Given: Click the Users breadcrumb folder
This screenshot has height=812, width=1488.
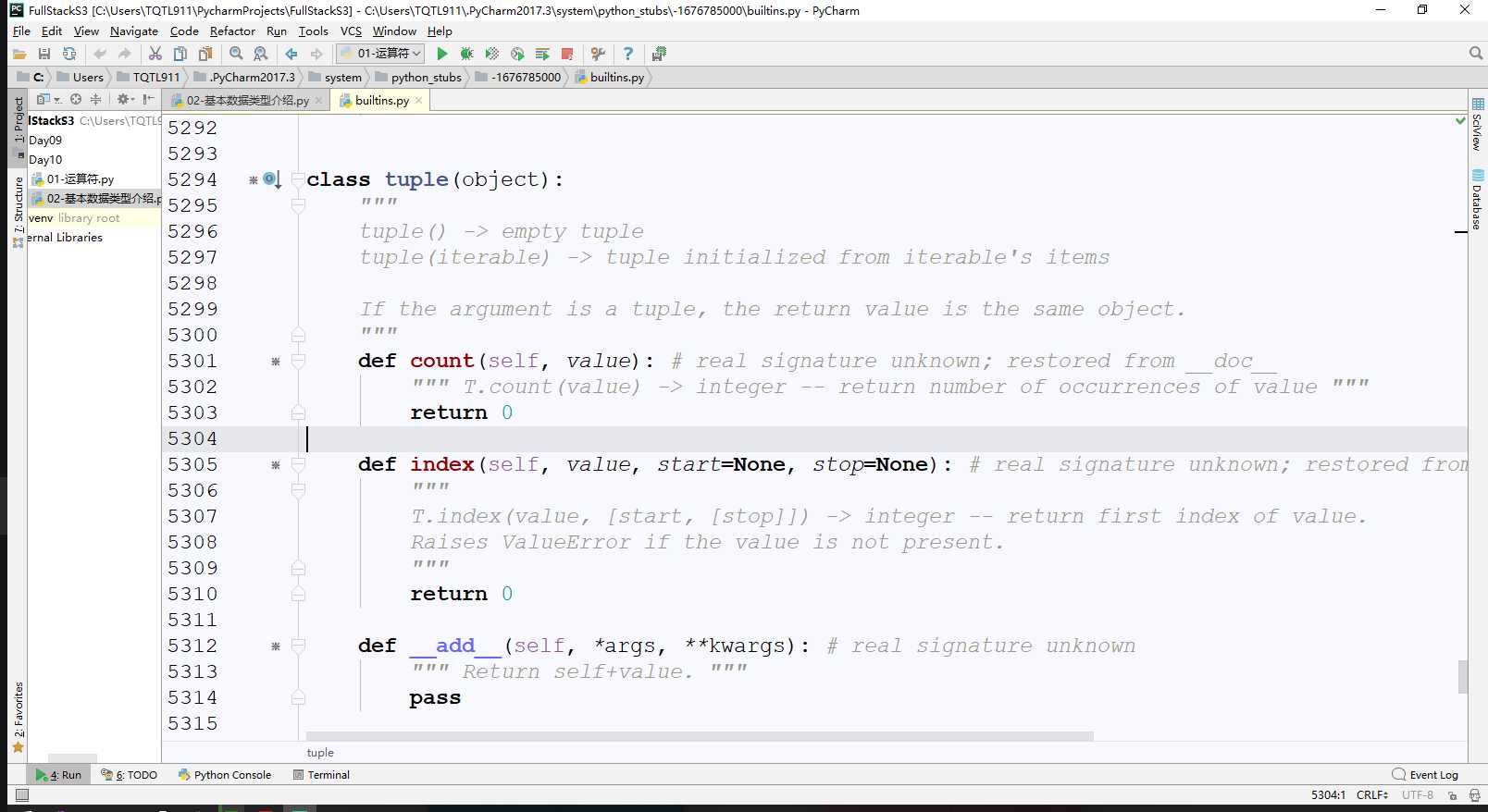Looking at the screenshot, I should [x=81, y=77].
